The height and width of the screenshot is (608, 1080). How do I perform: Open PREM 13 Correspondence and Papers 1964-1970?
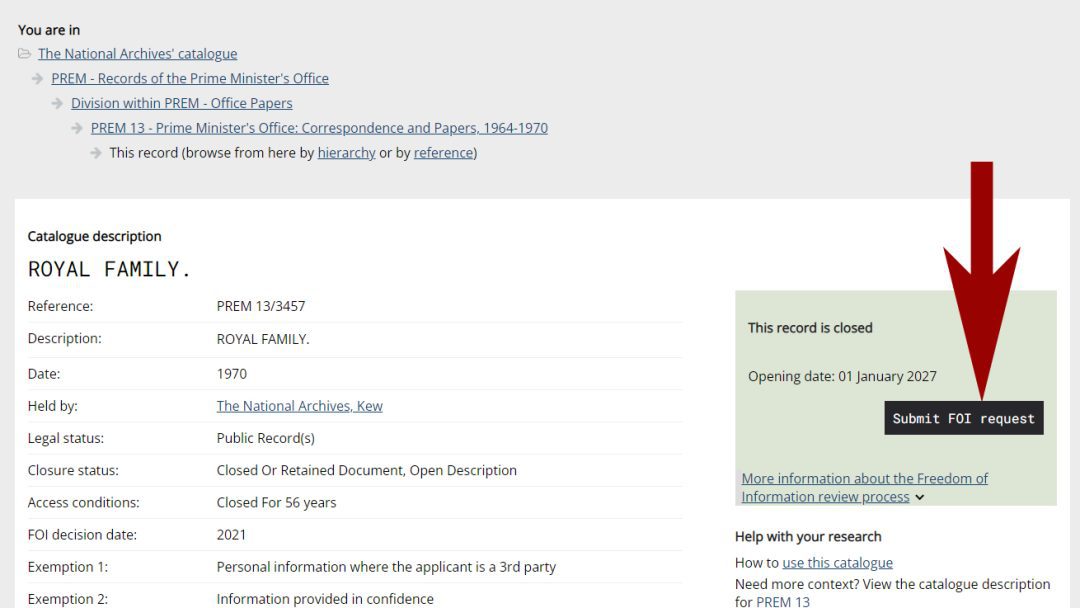point(319,128)
